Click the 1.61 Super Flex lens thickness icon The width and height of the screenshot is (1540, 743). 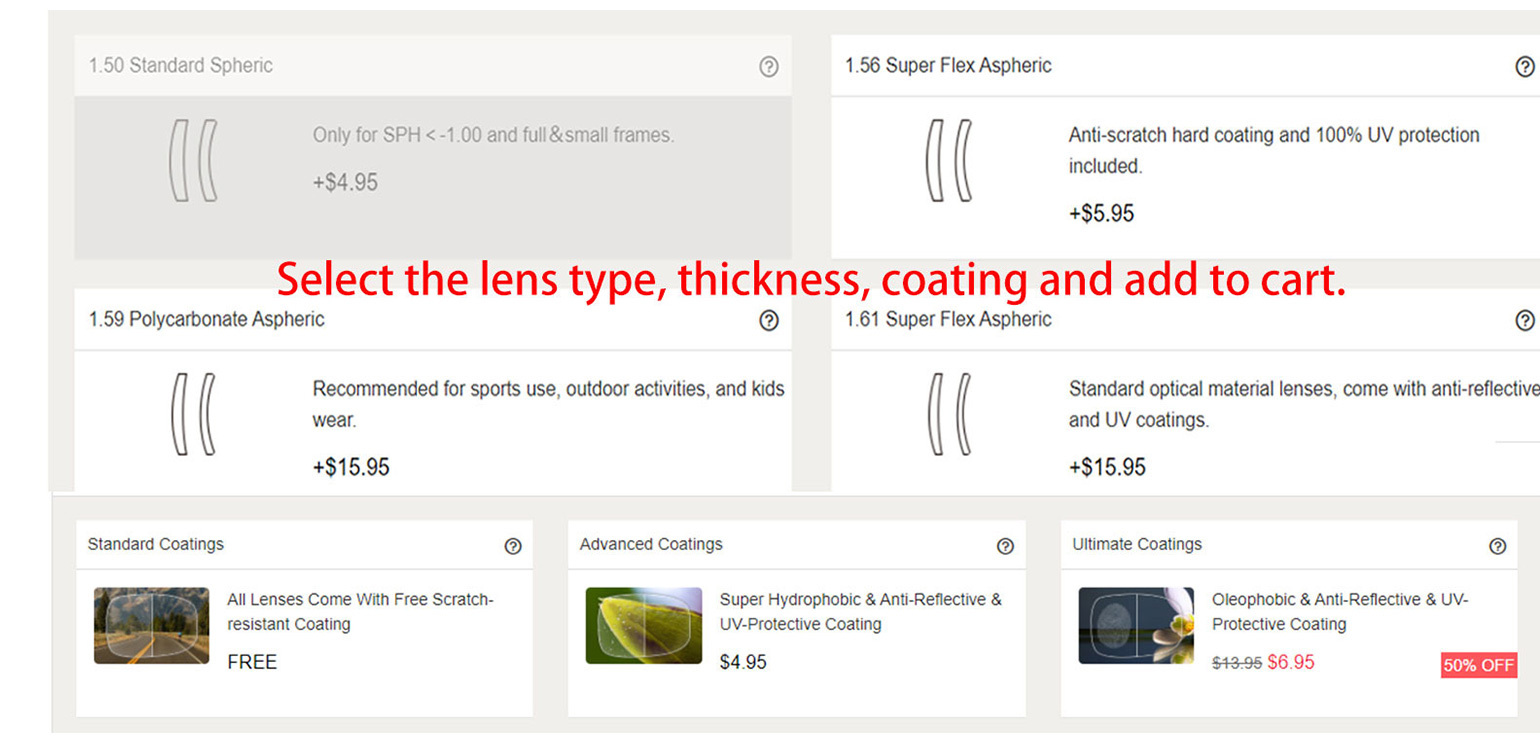(x=948, y=414)
